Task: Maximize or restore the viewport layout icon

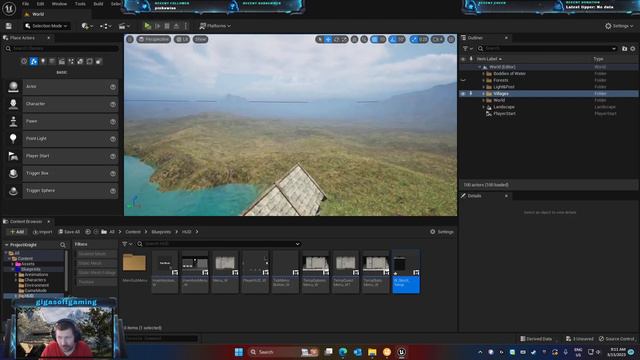Action: pyautogui.click(x=451, y=39)
